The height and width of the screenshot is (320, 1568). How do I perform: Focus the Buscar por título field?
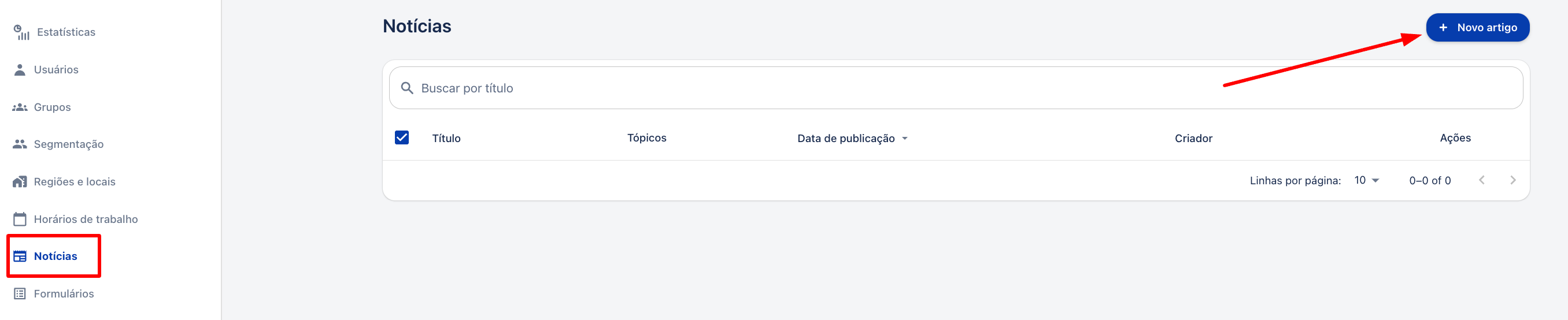pyautogui.click(x=956, y=88)
